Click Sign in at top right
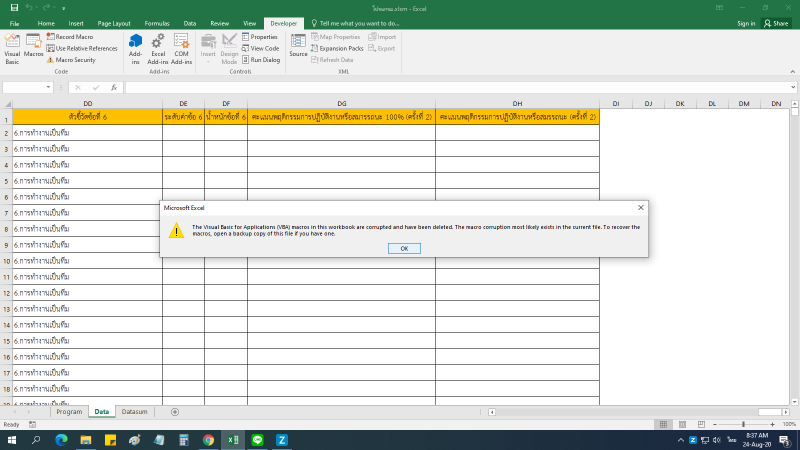Image resolution: width=800 pixels, height=450 pixels. tap(746, 23)
